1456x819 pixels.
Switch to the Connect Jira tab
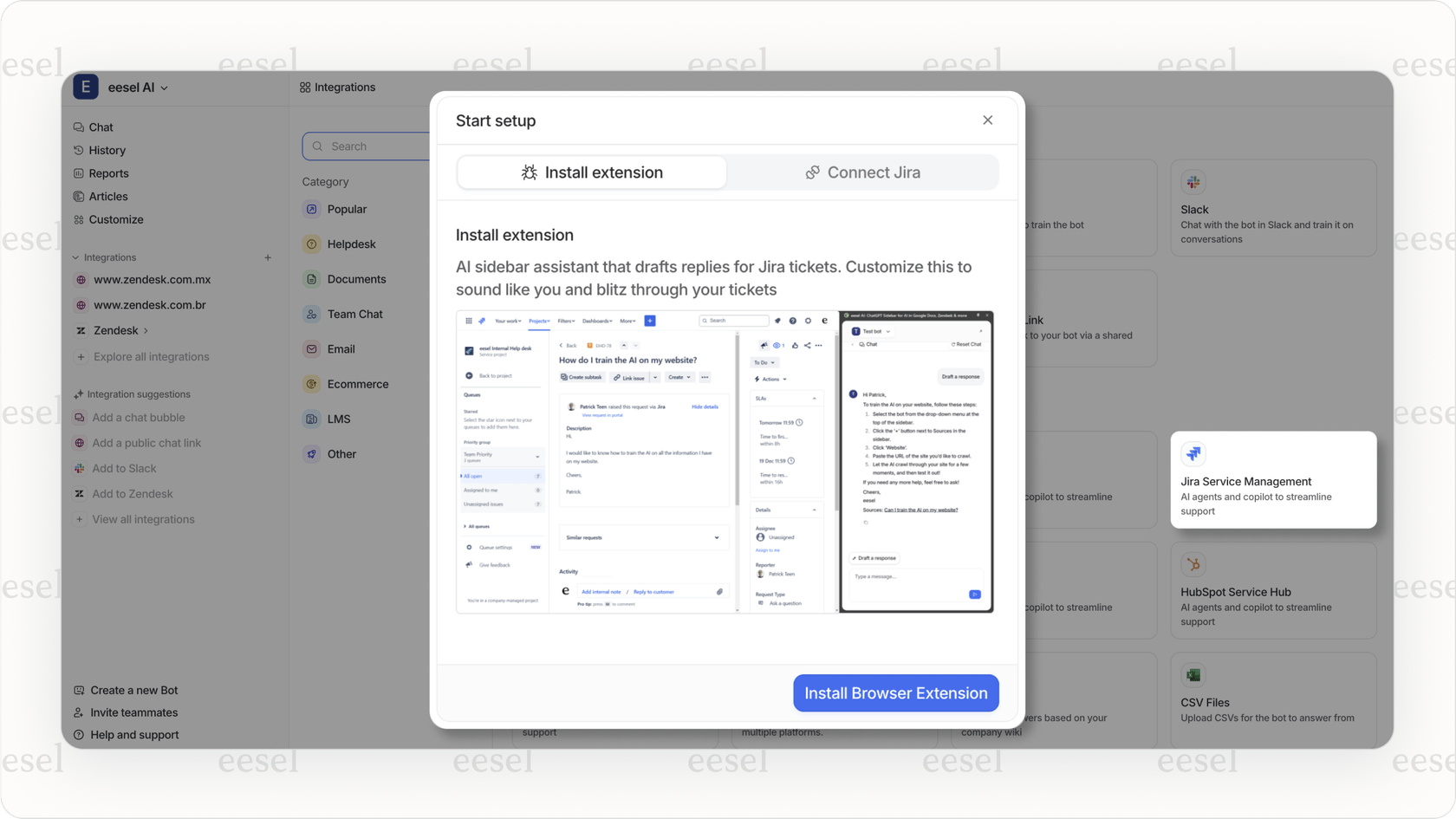863,172
